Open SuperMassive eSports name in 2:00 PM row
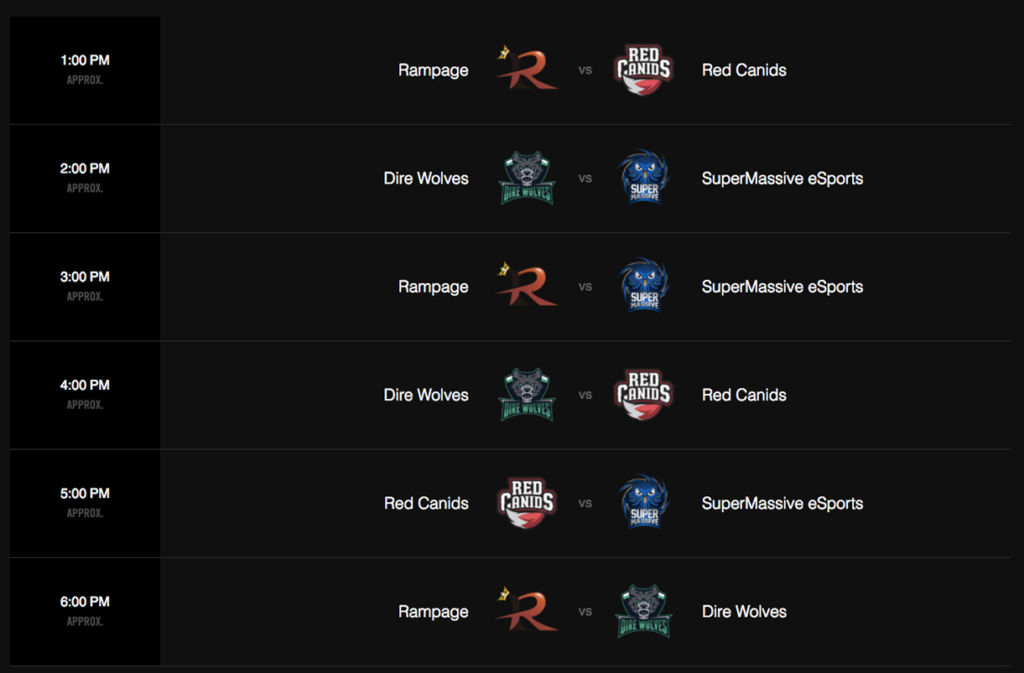Viewport: 1024px width, 673px height. [x=782, y=178]
